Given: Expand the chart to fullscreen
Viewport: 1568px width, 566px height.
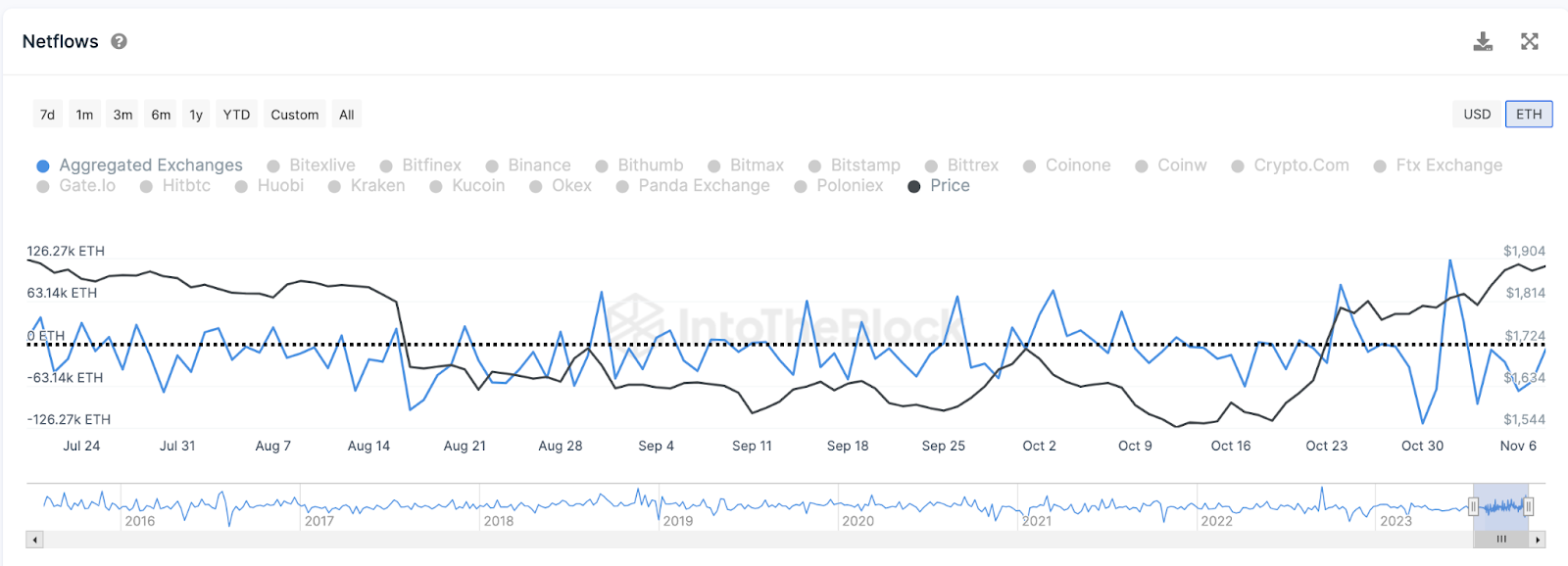Looking at the screenshot, I should 1529,41.
